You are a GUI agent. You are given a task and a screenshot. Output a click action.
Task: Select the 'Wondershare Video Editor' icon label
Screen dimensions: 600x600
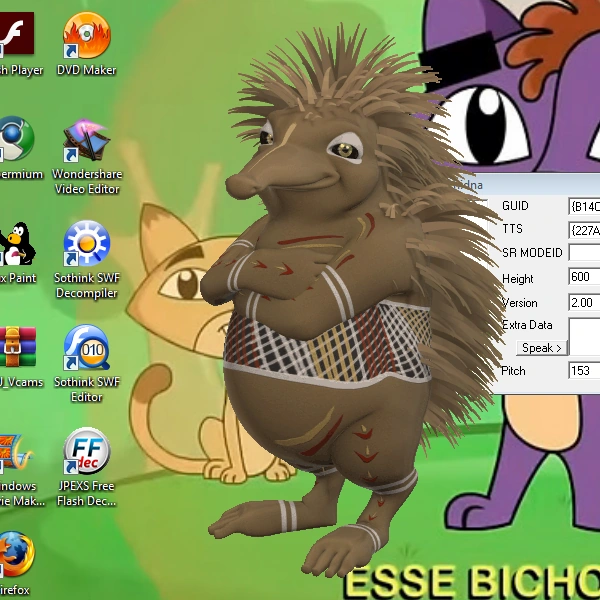pyautogui.click(x=87, y=181)
